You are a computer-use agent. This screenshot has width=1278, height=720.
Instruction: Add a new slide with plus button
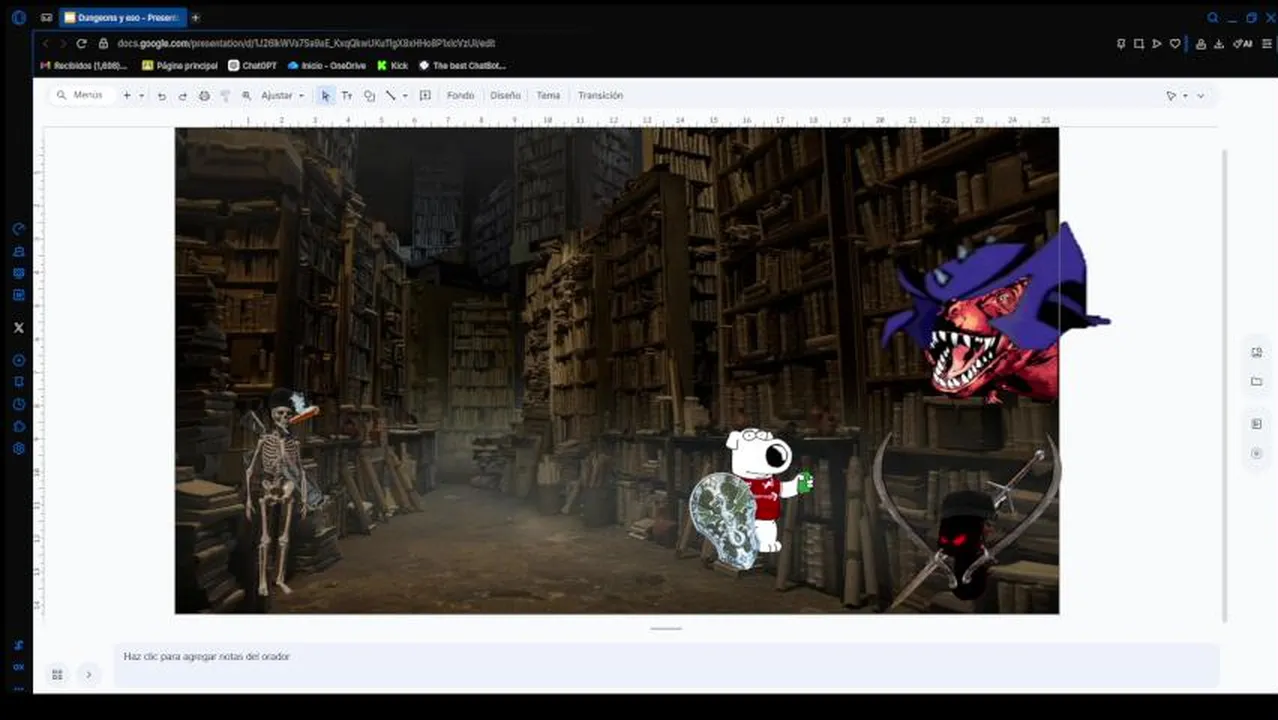pyautogui.click(x=127, y=95)
